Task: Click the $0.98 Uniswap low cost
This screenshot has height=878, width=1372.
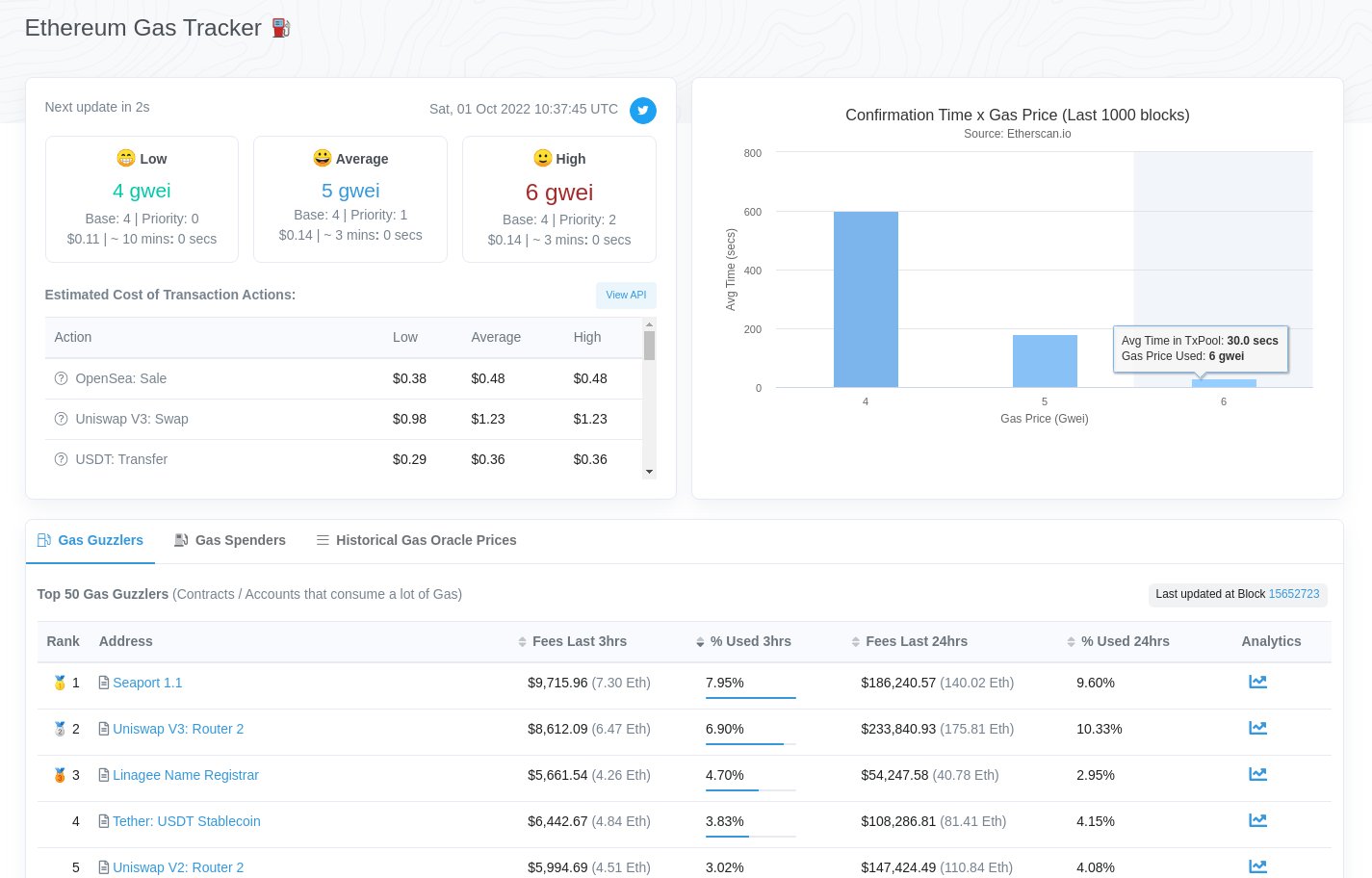Action: 409,419
